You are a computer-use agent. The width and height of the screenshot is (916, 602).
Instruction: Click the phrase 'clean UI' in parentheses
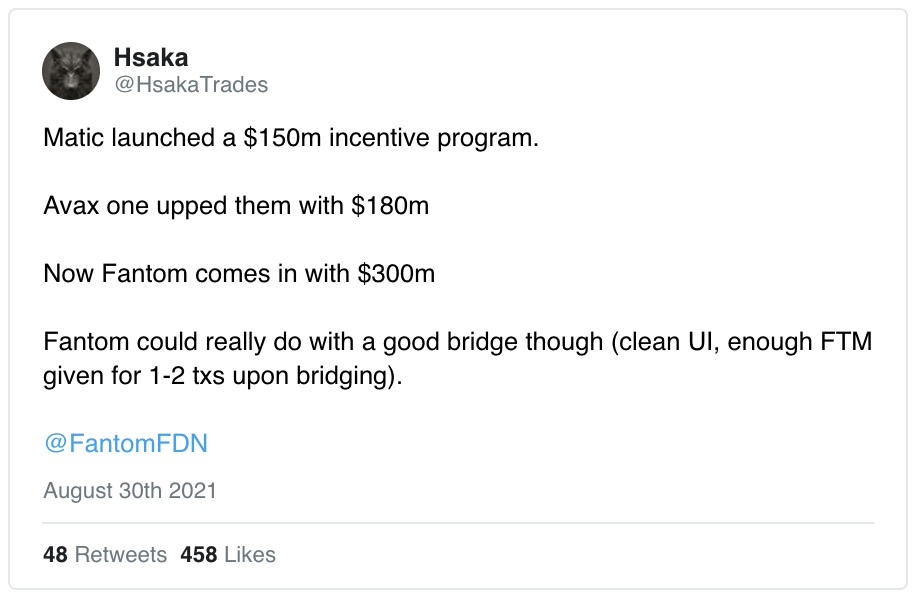(x=665, y=342)
